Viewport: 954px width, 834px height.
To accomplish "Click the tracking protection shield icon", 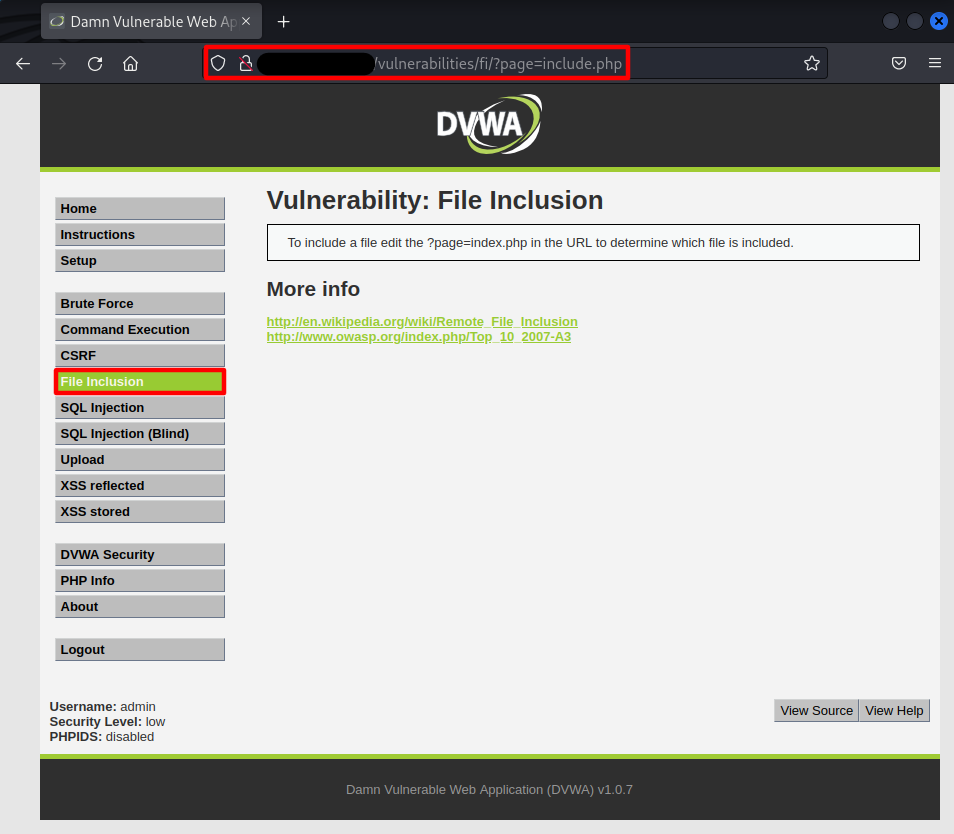I will 219,64.
